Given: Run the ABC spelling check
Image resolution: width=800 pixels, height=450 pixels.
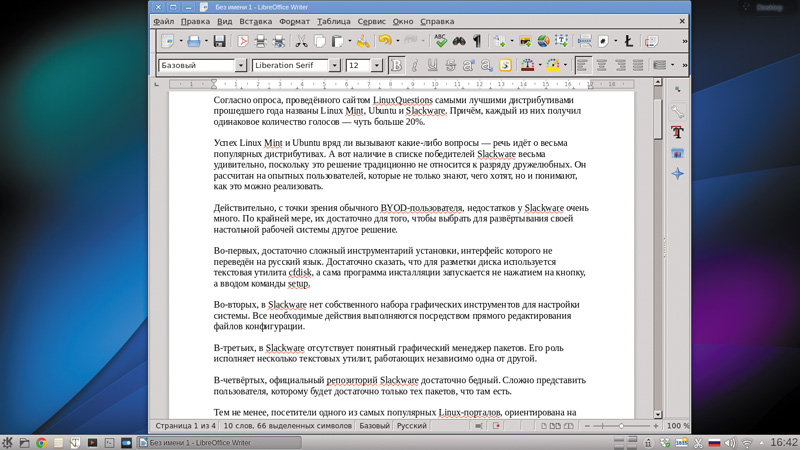Looking at the screenshot, I should 441,41.
